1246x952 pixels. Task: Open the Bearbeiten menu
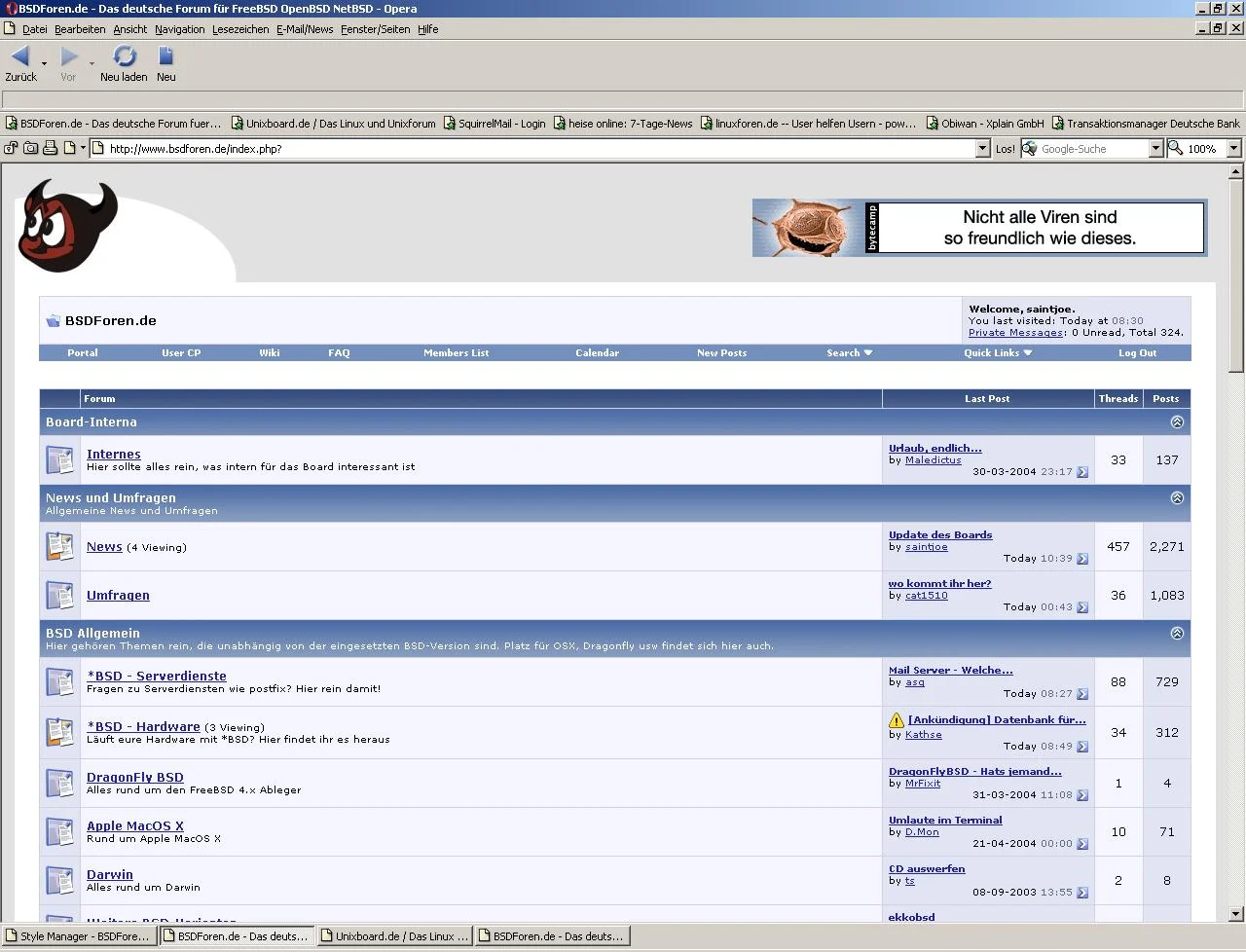[80, 29]
